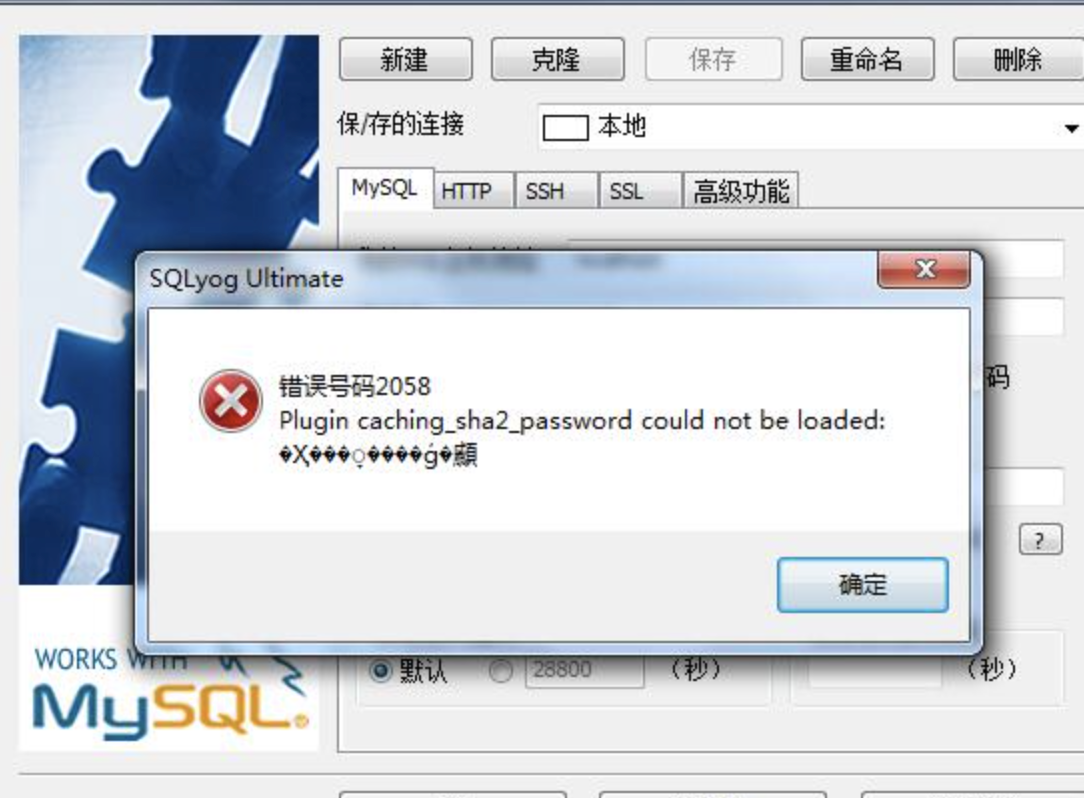Expand the 本地 connection combo box
This screenshot has height=798, width=1084.
[810, 127]
